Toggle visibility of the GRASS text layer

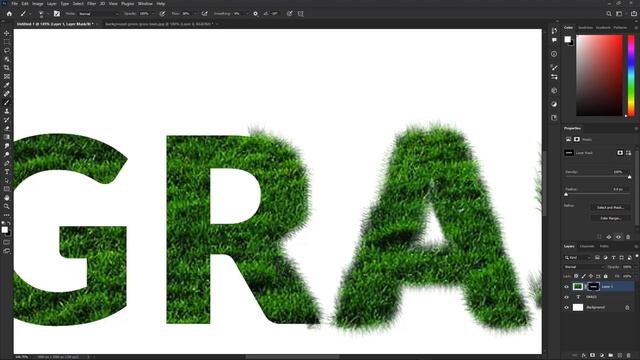[x=566, y=297]
